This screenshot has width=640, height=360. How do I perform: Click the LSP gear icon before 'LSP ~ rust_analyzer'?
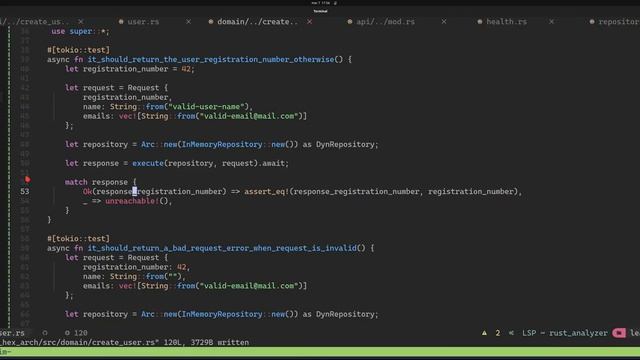pos(511,333)
